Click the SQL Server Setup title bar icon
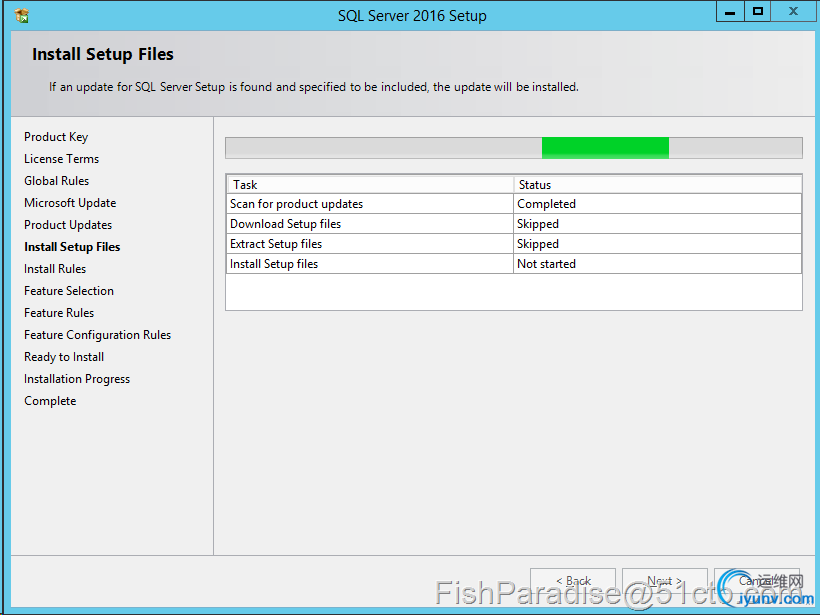The height and width of the screenshot is (615, 820). (22, 16)
